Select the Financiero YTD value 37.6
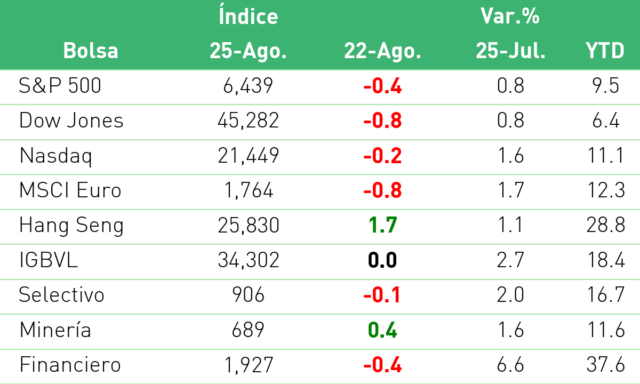 click(606, 365)
